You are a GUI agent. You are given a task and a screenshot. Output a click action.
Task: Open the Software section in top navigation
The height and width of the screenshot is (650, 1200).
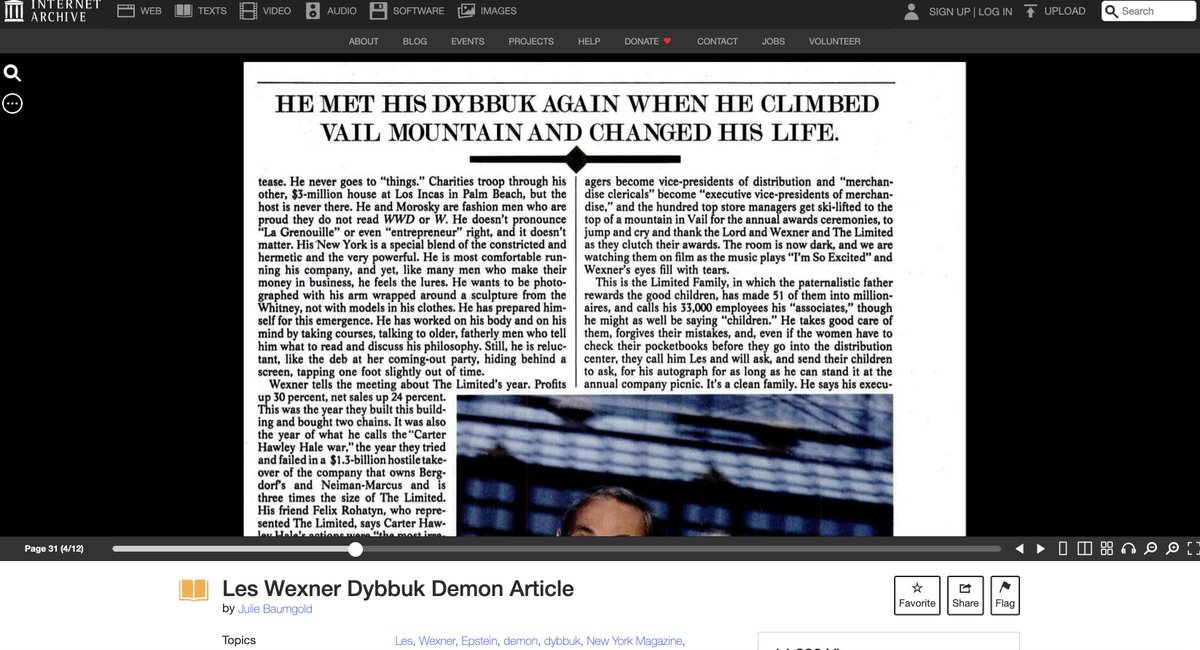[x=407, y=11]
